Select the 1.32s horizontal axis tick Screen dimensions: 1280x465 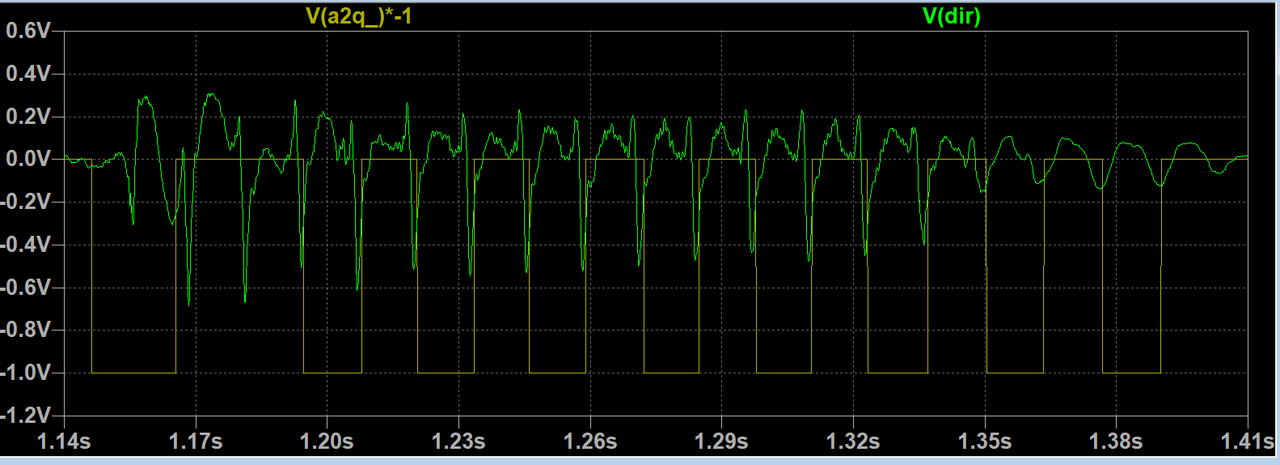(853, 441)
